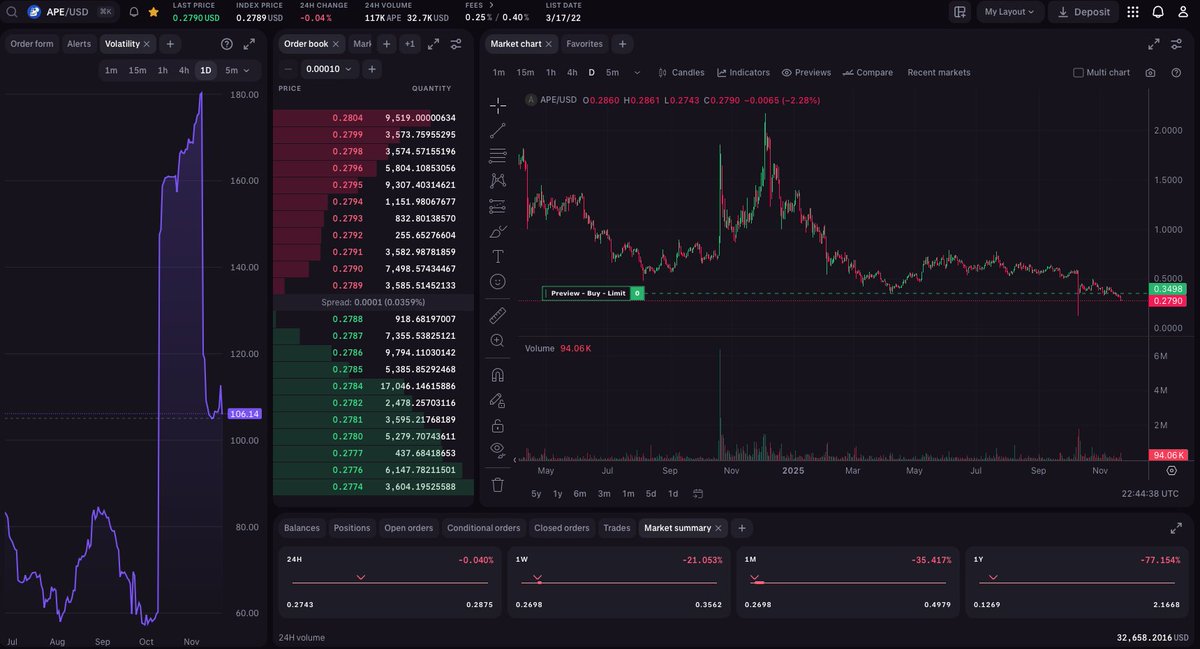Toggle the favorite star for APE/USD
Viewport: 1200px width, 649px height.
click(153, 12)
